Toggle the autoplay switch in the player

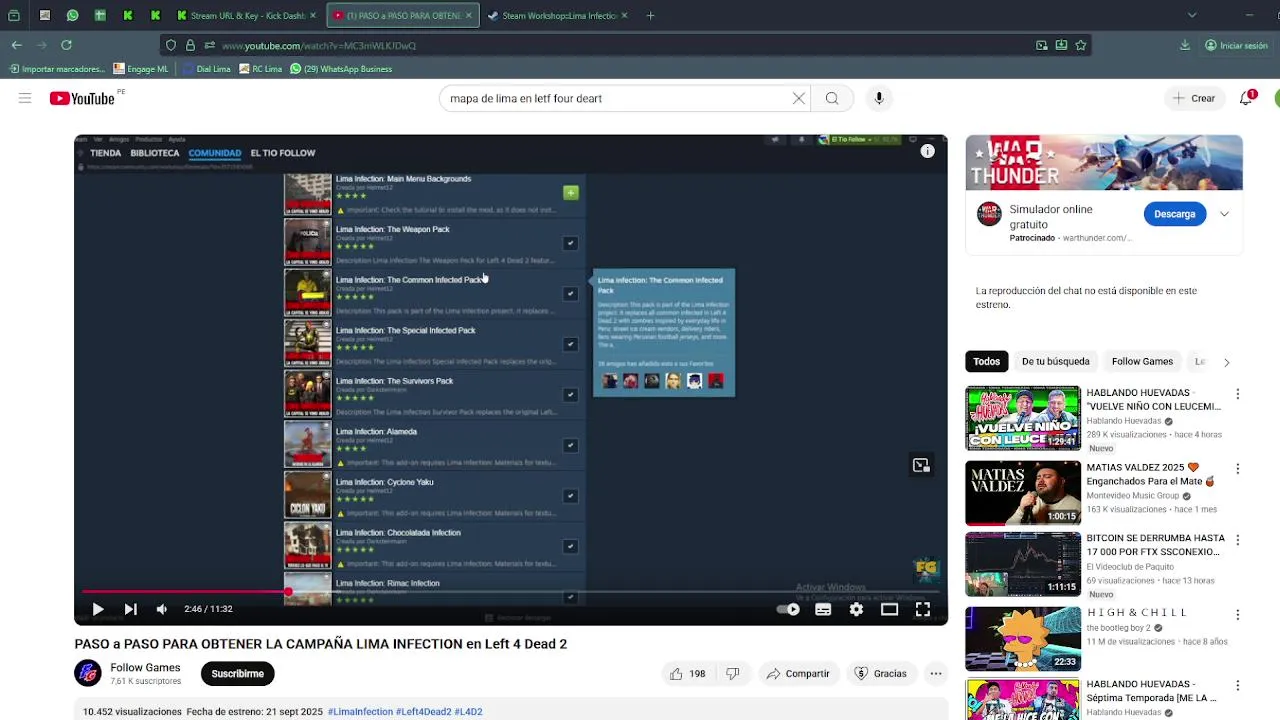(788, 609)
